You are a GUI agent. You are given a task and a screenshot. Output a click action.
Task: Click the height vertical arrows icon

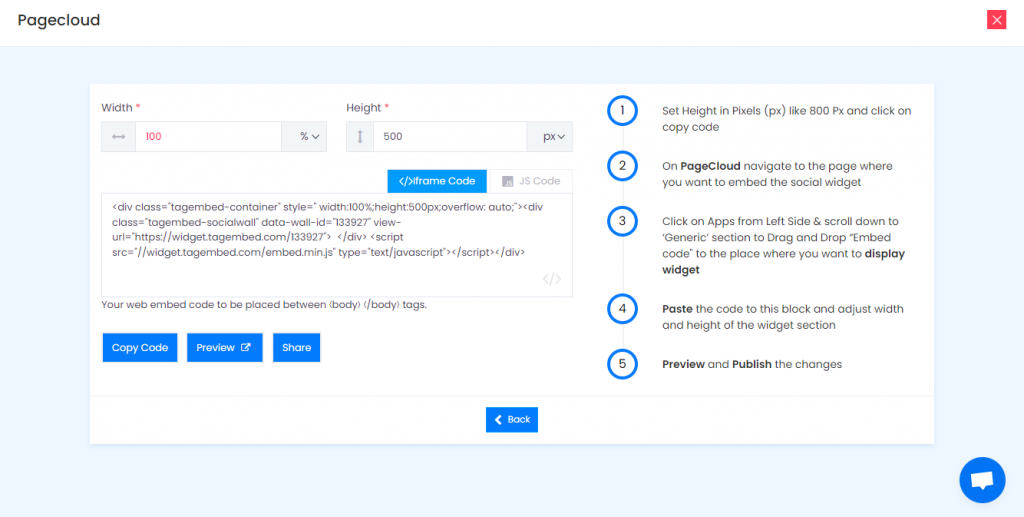360,137
